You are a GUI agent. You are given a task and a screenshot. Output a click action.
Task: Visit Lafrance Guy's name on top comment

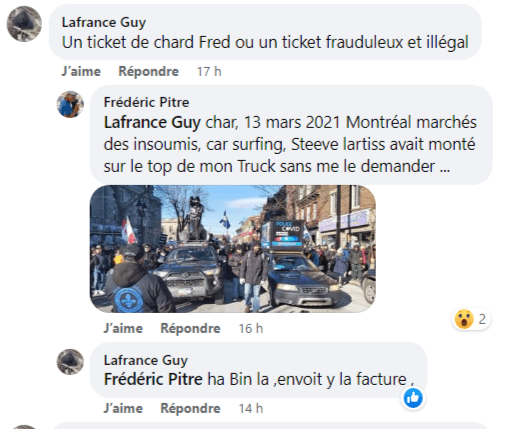[104, 22]
